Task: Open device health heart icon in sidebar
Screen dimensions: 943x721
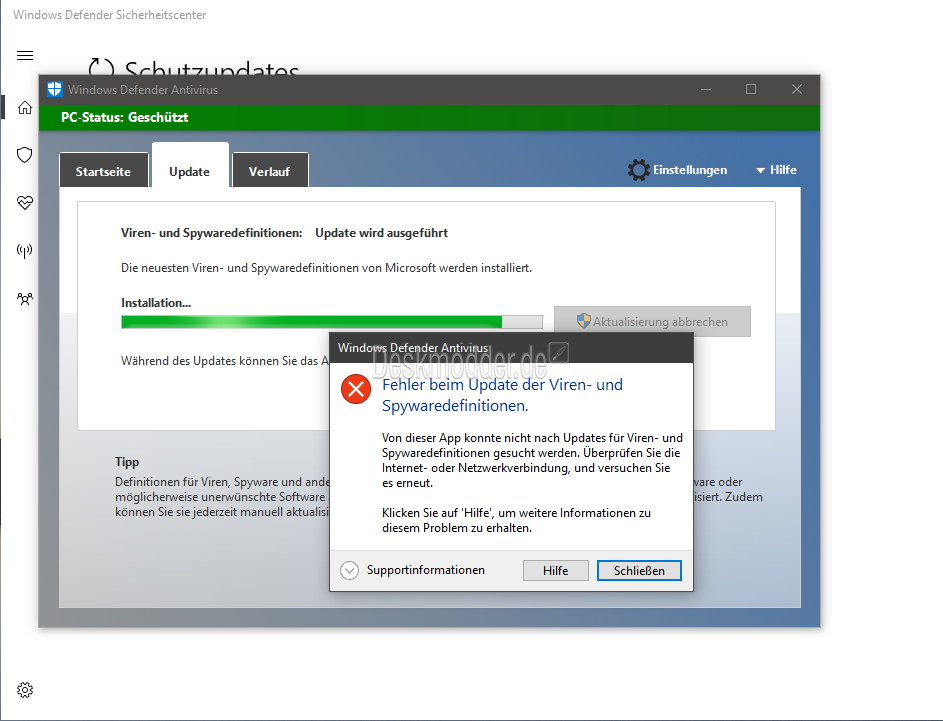Action: point(25,203)
